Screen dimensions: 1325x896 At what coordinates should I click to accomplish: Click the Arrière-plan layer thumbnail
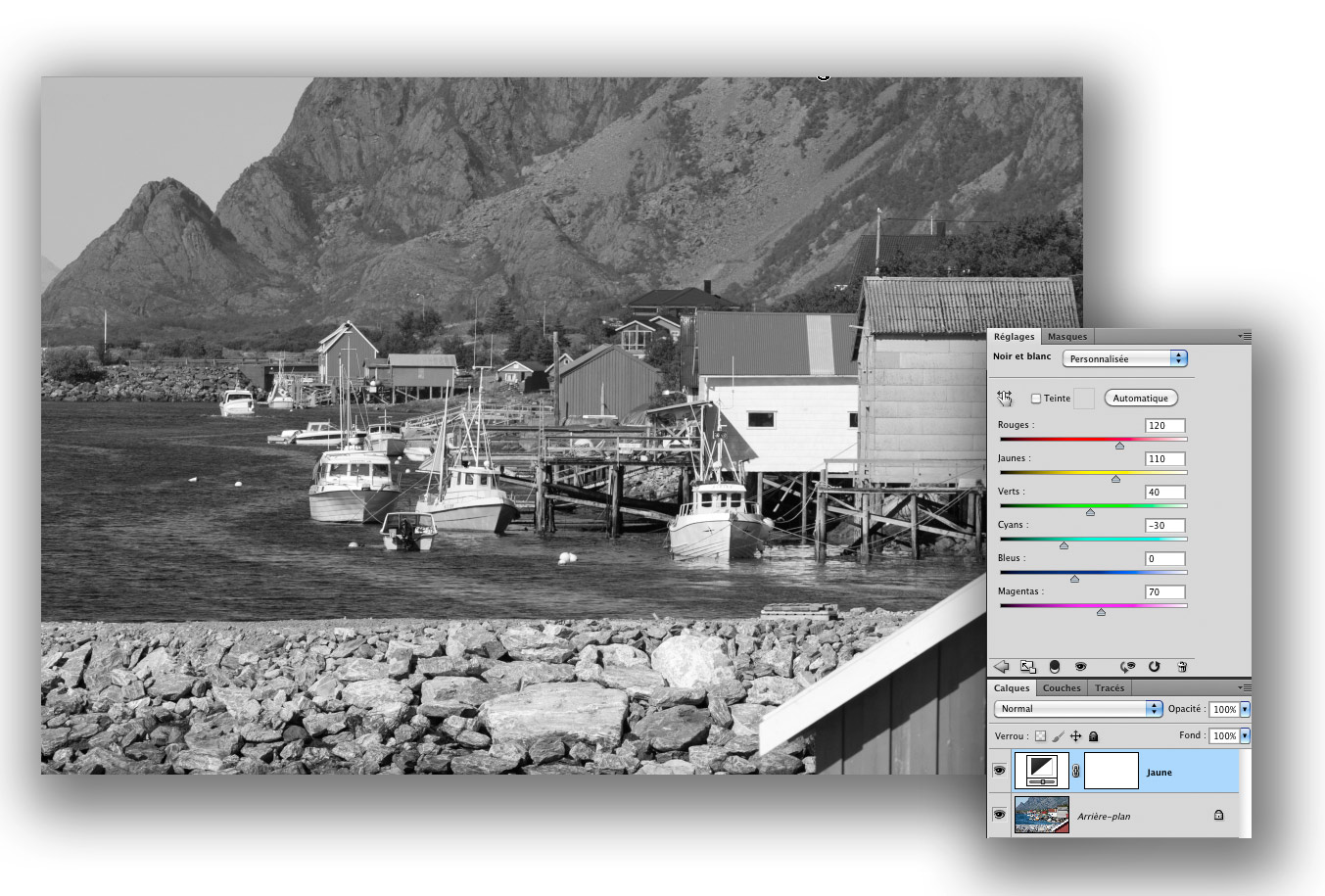pos(1041,815)
